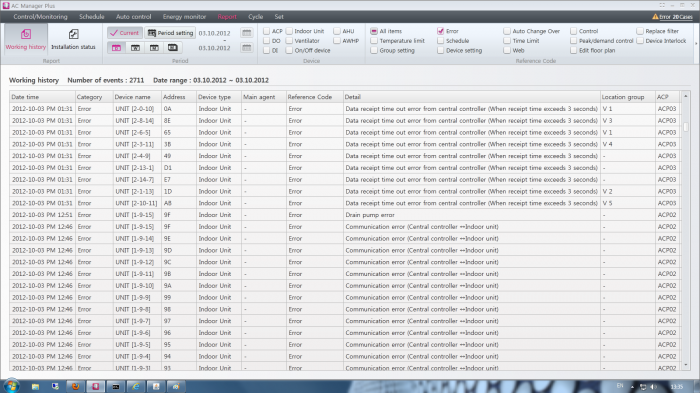Select the Report menu
This screenshot has width=700, height=393.
(x=227, y=17)
